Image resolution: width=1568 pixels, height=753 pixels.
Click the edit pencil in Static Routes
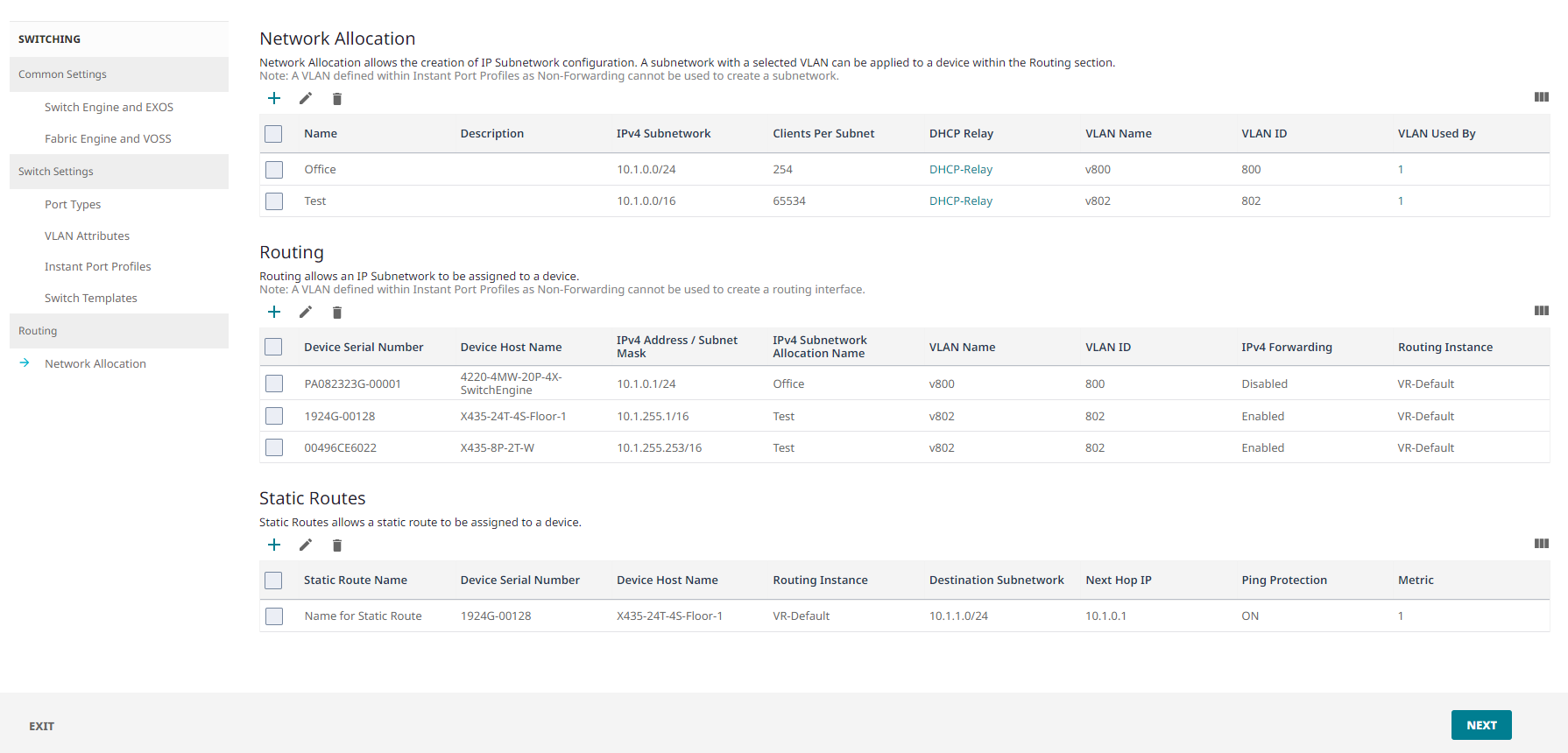coord(306,545)
